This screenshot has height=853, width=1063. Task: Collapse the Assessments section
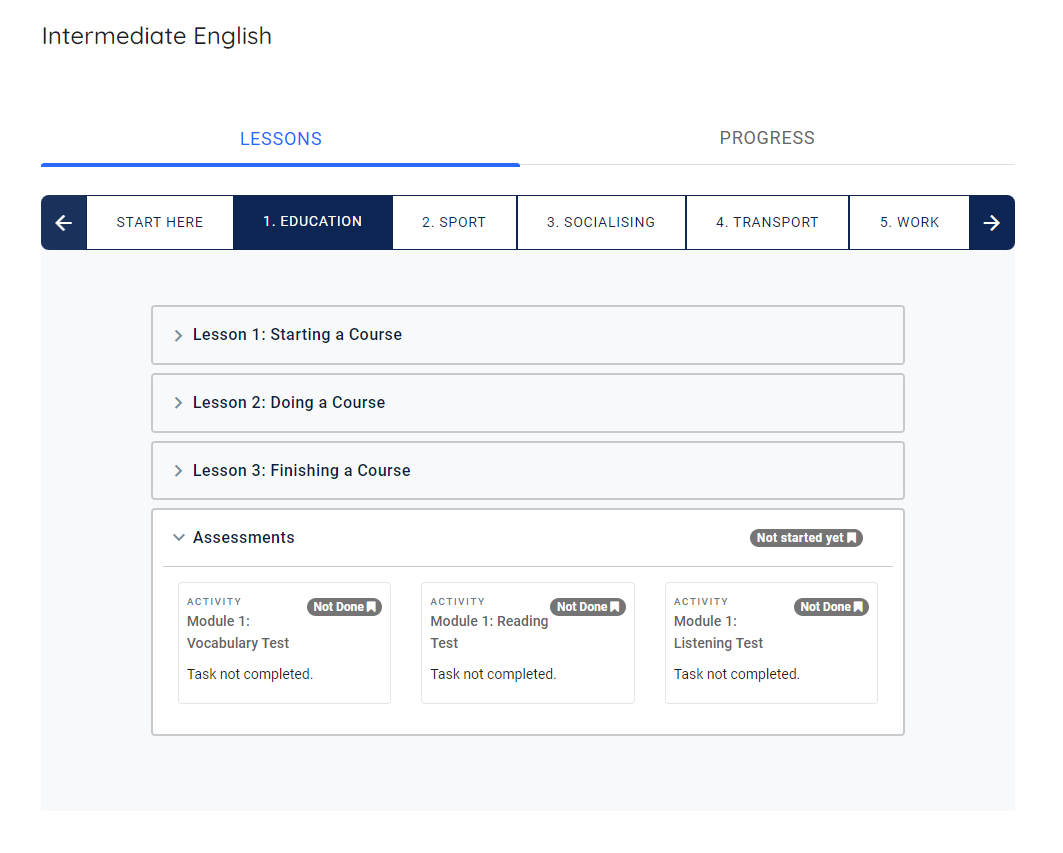click(244, 537)
